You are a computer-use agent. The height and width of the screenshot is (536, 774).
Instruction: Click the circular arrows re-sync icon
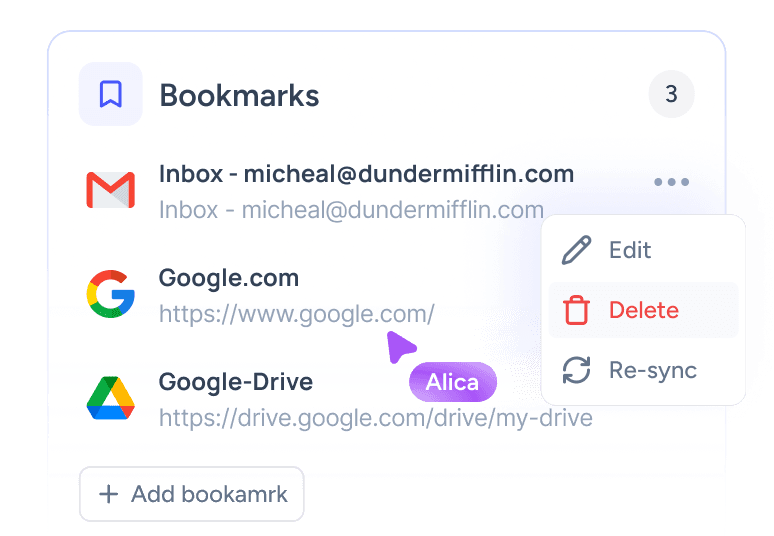coord(577,370)
